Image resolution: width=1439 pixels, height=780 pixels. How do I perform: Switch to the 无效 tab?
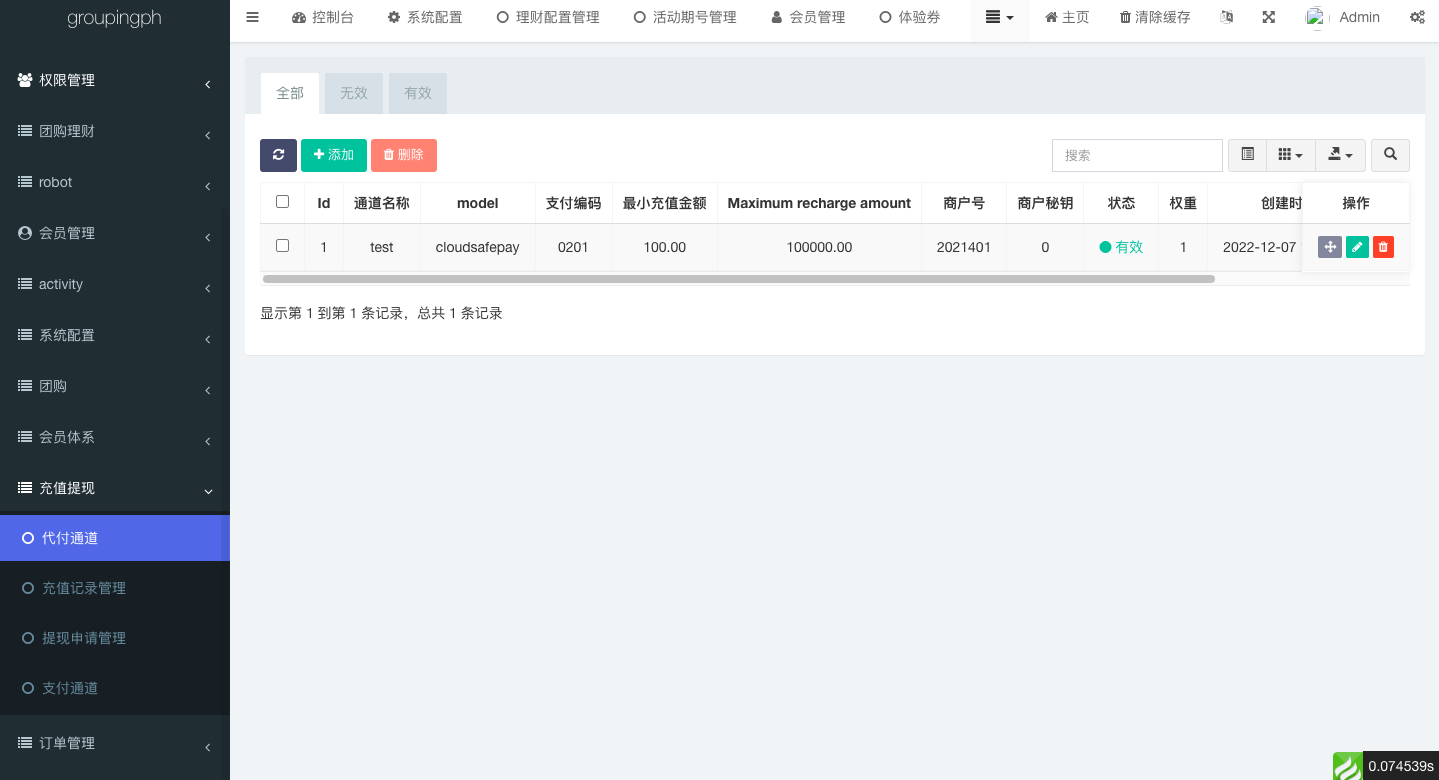tap(354, 93)
